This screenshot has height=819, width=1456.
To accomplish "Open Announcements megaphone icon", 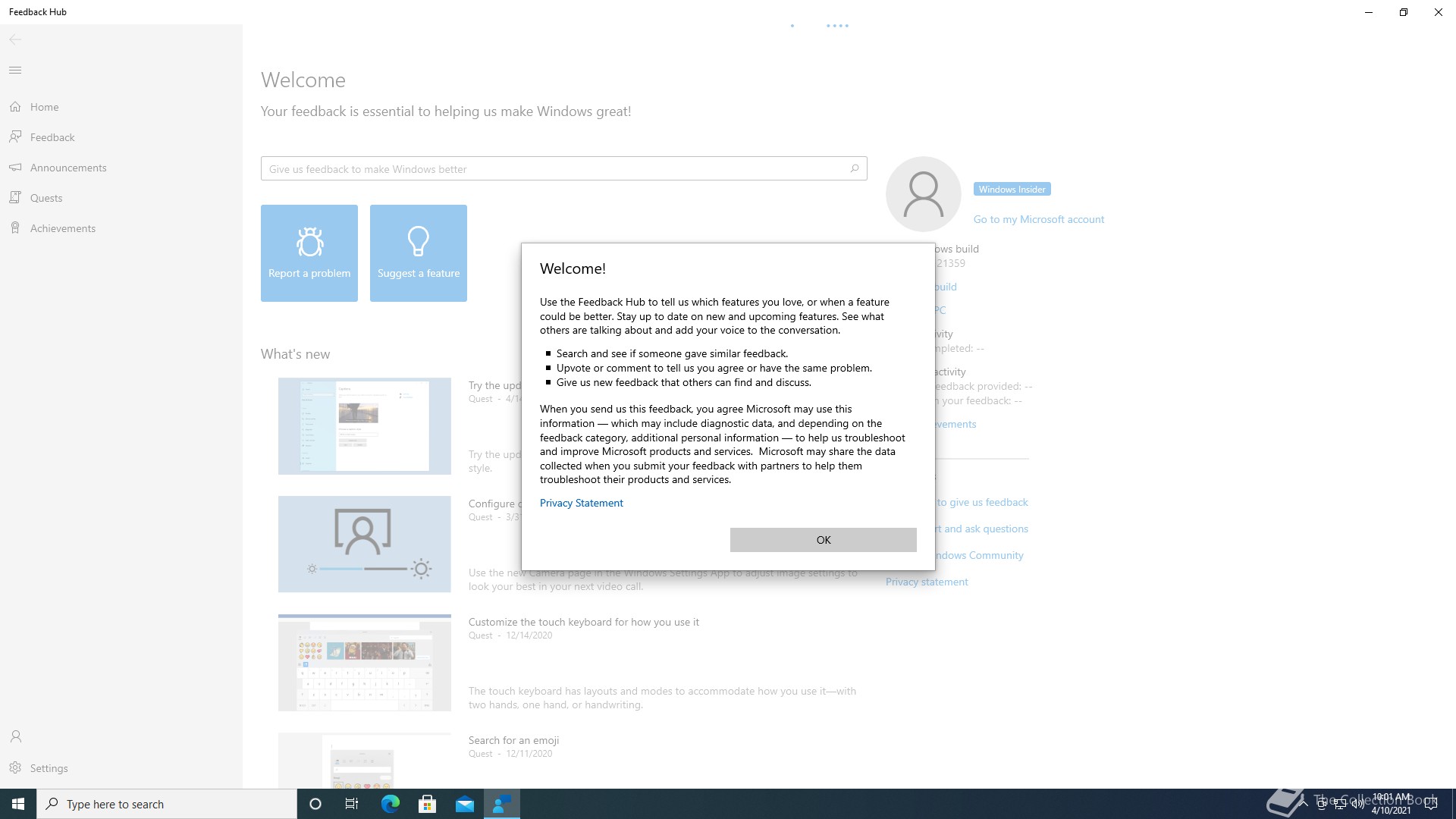I will coord(15,168).
